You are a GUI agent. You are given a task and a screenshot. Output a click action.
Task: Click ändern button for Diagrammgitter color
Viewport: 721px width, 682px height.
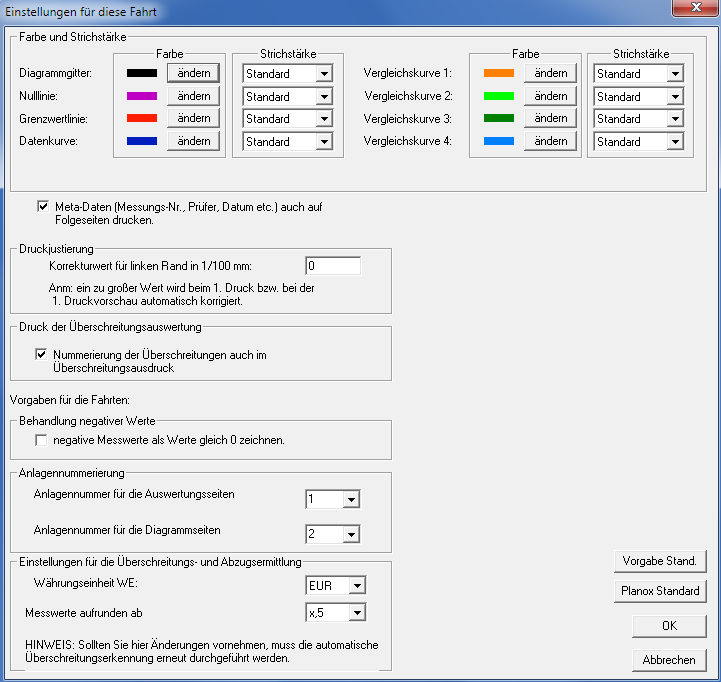(x=193, y=73)
